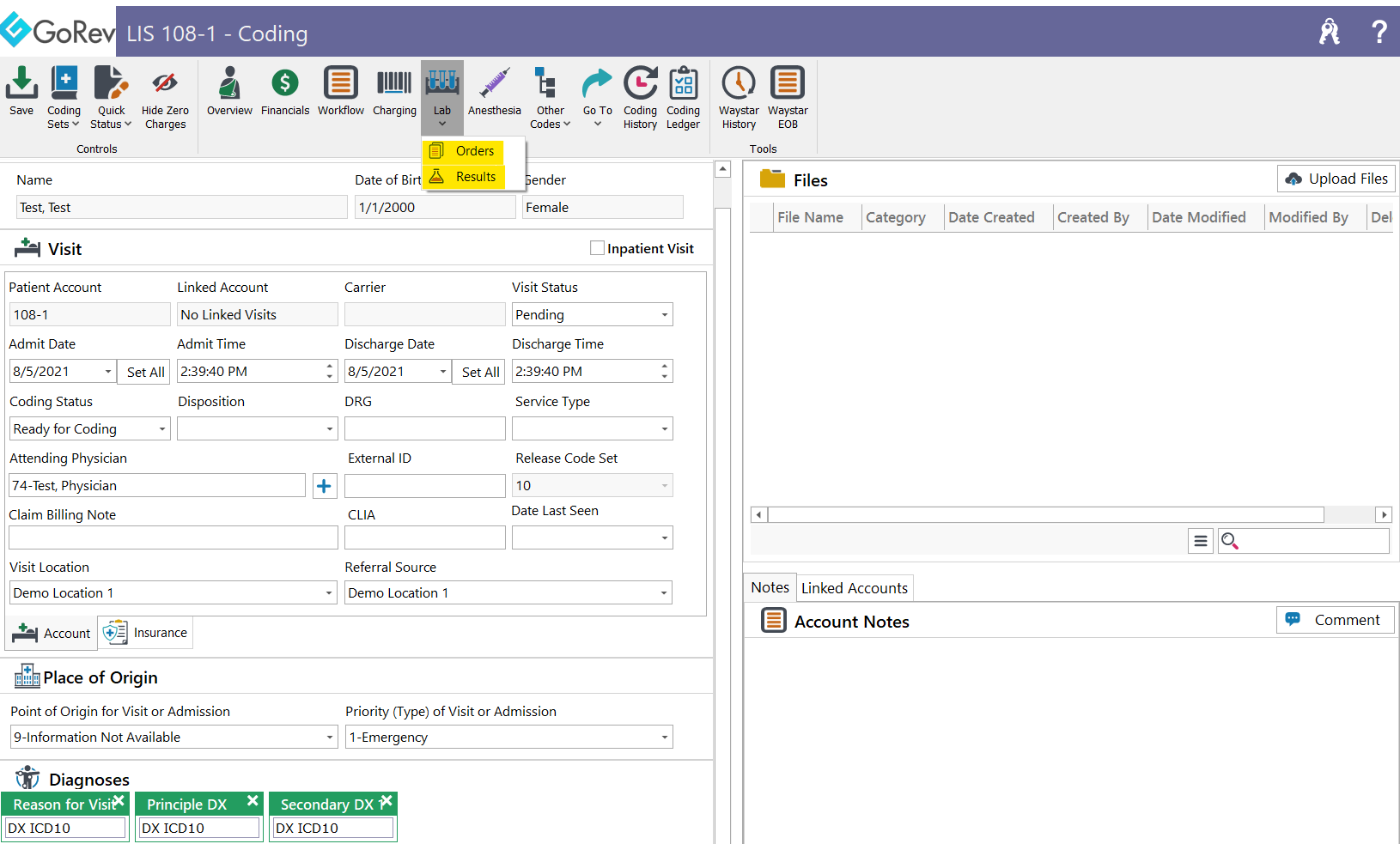
Task: Open the Coding Sets tool
Action: (x=64, y=97)
